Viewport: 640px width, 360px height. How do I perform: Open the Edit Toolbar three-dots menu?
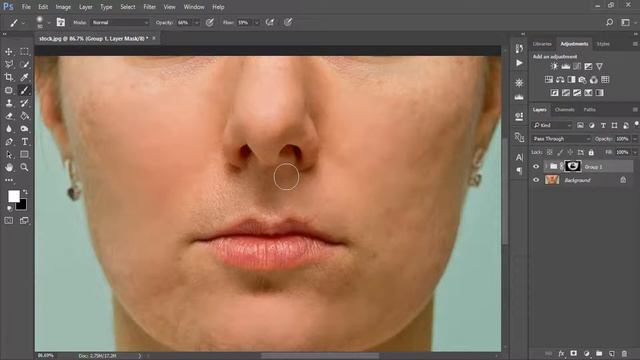click(x=9, y=180)
